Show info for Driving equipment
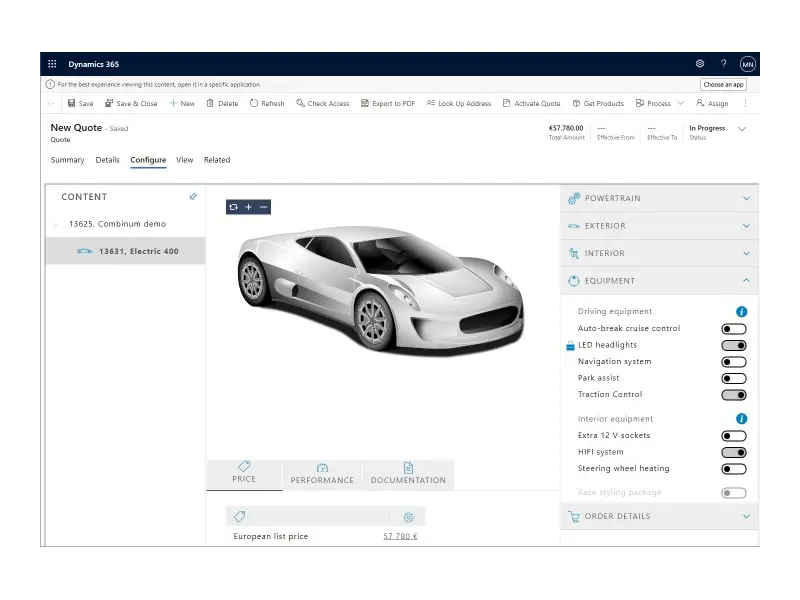The height and width of the screenshot is (600, 800). 741,312
